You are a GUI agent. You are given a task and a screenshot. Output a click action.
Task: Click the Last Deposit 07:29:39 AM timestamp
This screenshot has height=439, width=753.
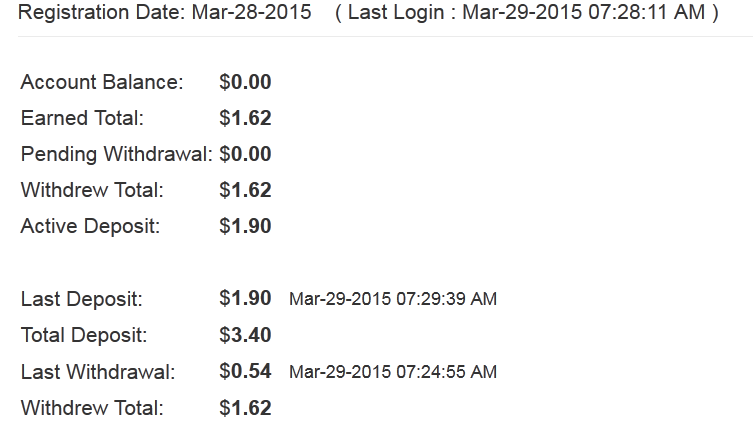[x=393, y=299]
